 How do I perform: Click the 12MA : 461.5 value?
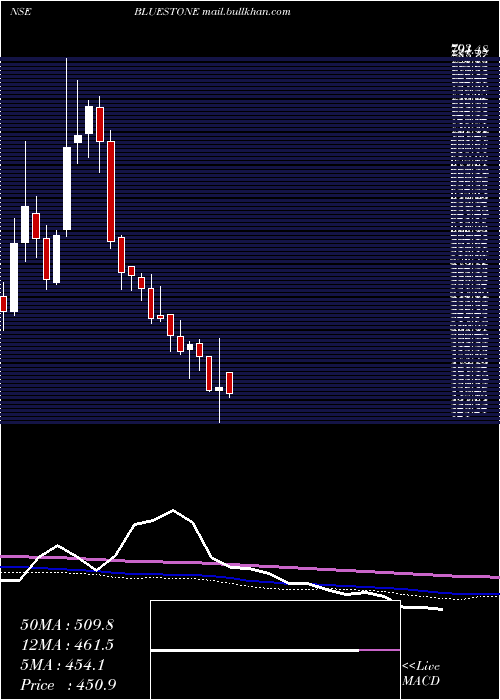point(67,645)
